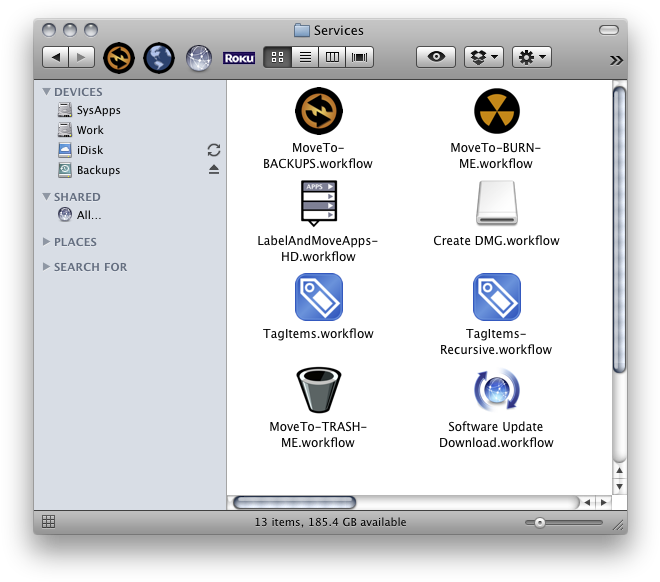Switch to list view mode
The image size is (660, 582).
(305, 58)
